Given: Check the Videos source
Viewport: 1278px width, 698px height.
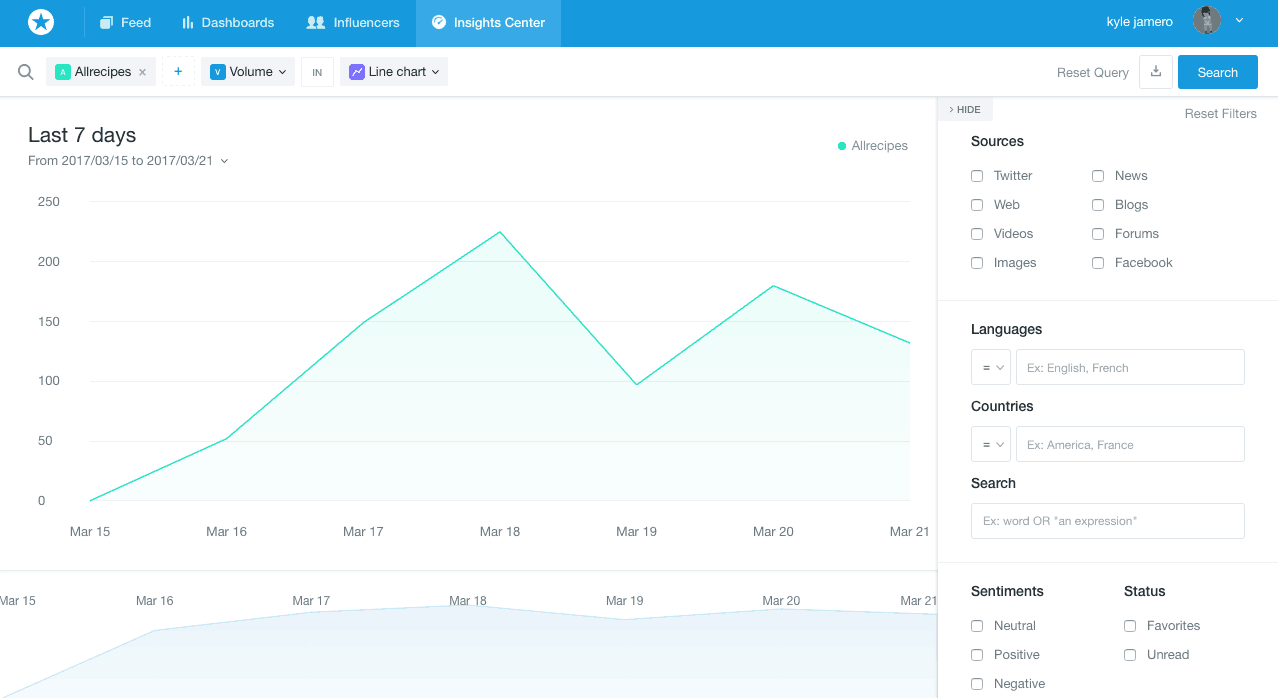Looking at the screenshot, I should pyautogui.click(x=977, y=234).
